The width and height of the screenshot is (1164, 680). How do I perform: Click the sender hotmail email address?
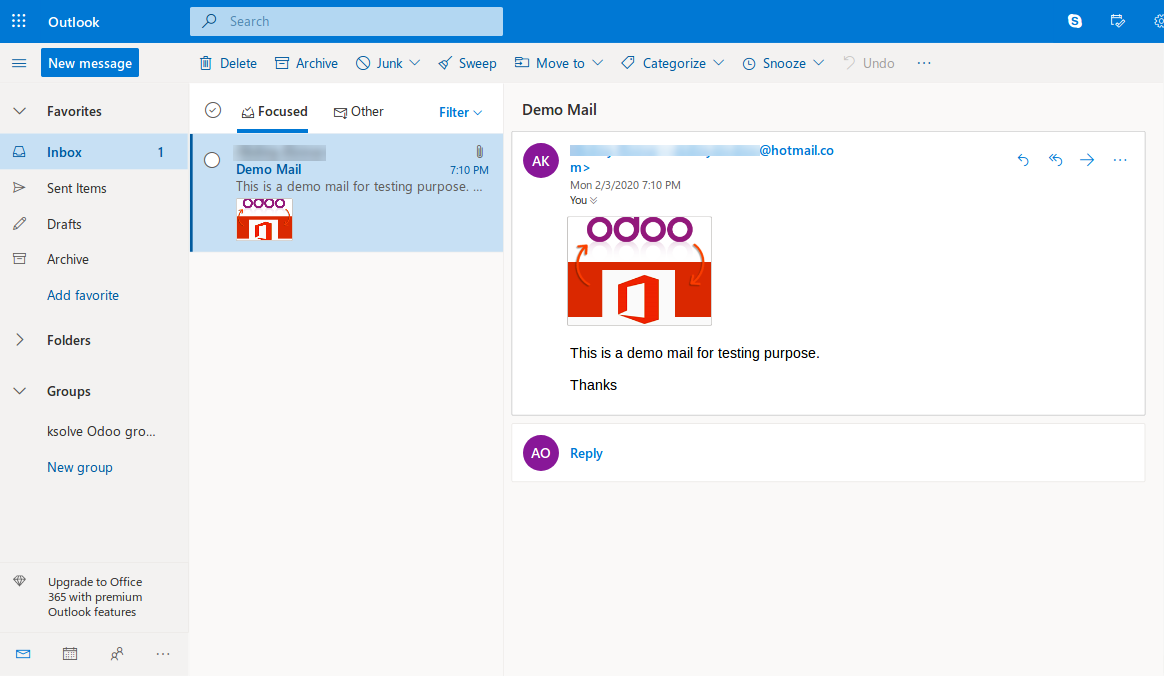[702, 158]
